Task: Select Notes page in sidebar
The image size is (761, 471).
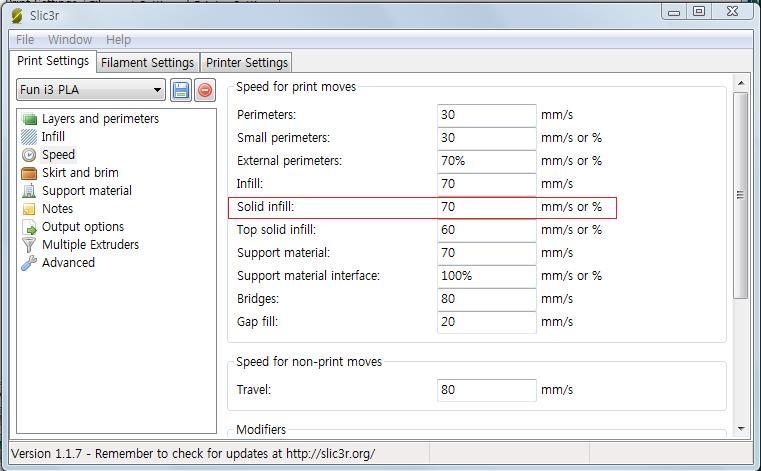Action: coord(57,209)
